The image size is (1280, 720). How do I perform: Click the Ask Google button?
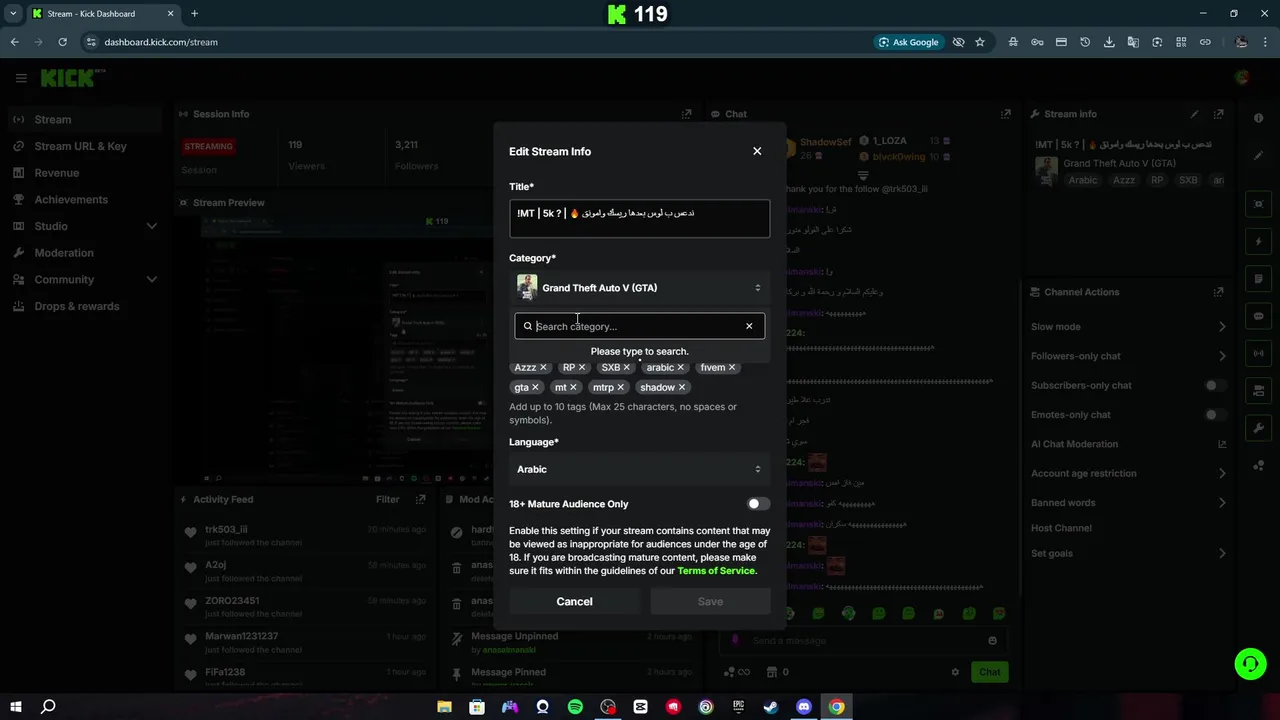908,42
